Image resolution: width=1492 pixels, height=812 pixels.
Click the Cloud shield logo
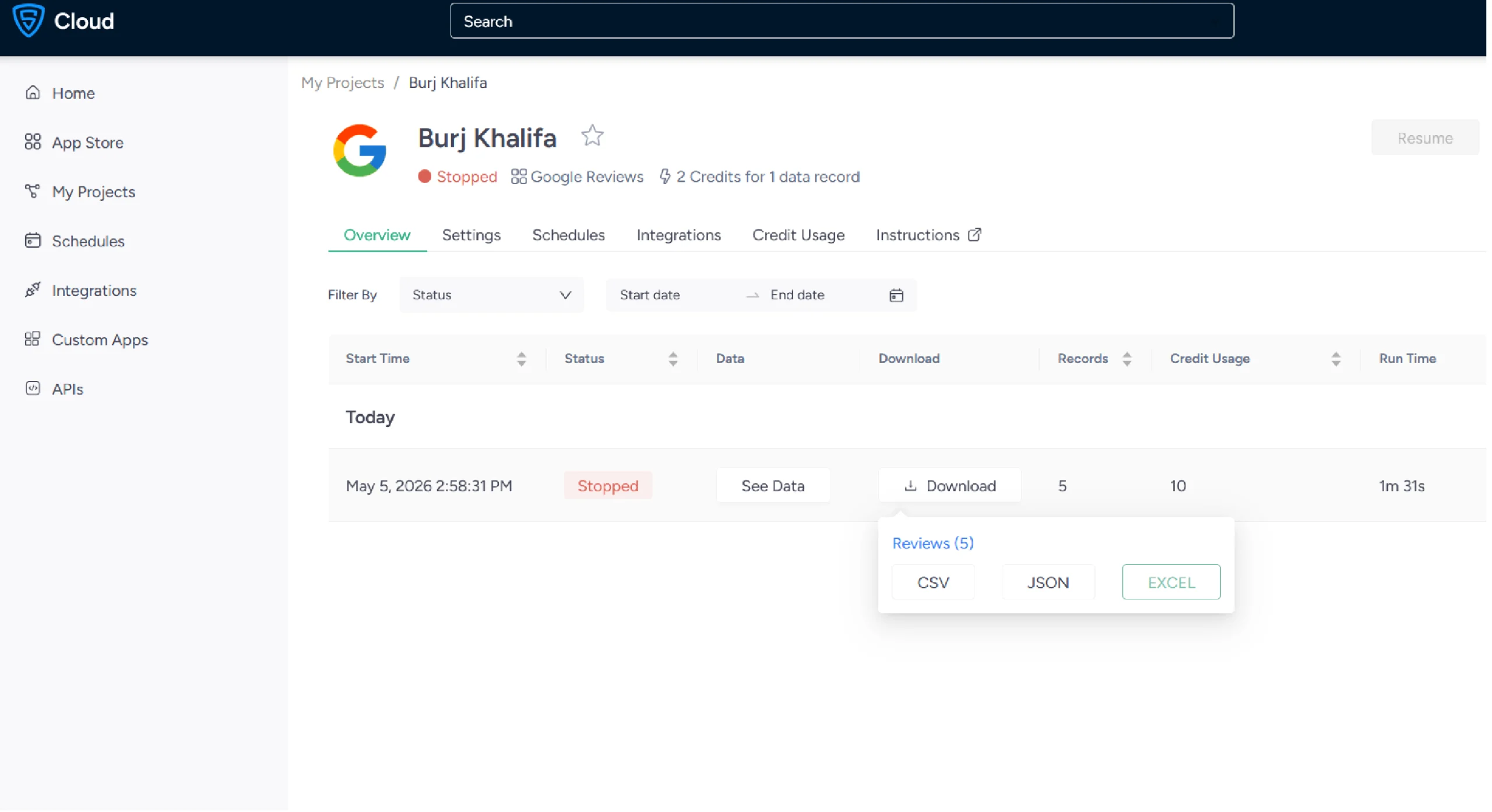coord(28,20)
